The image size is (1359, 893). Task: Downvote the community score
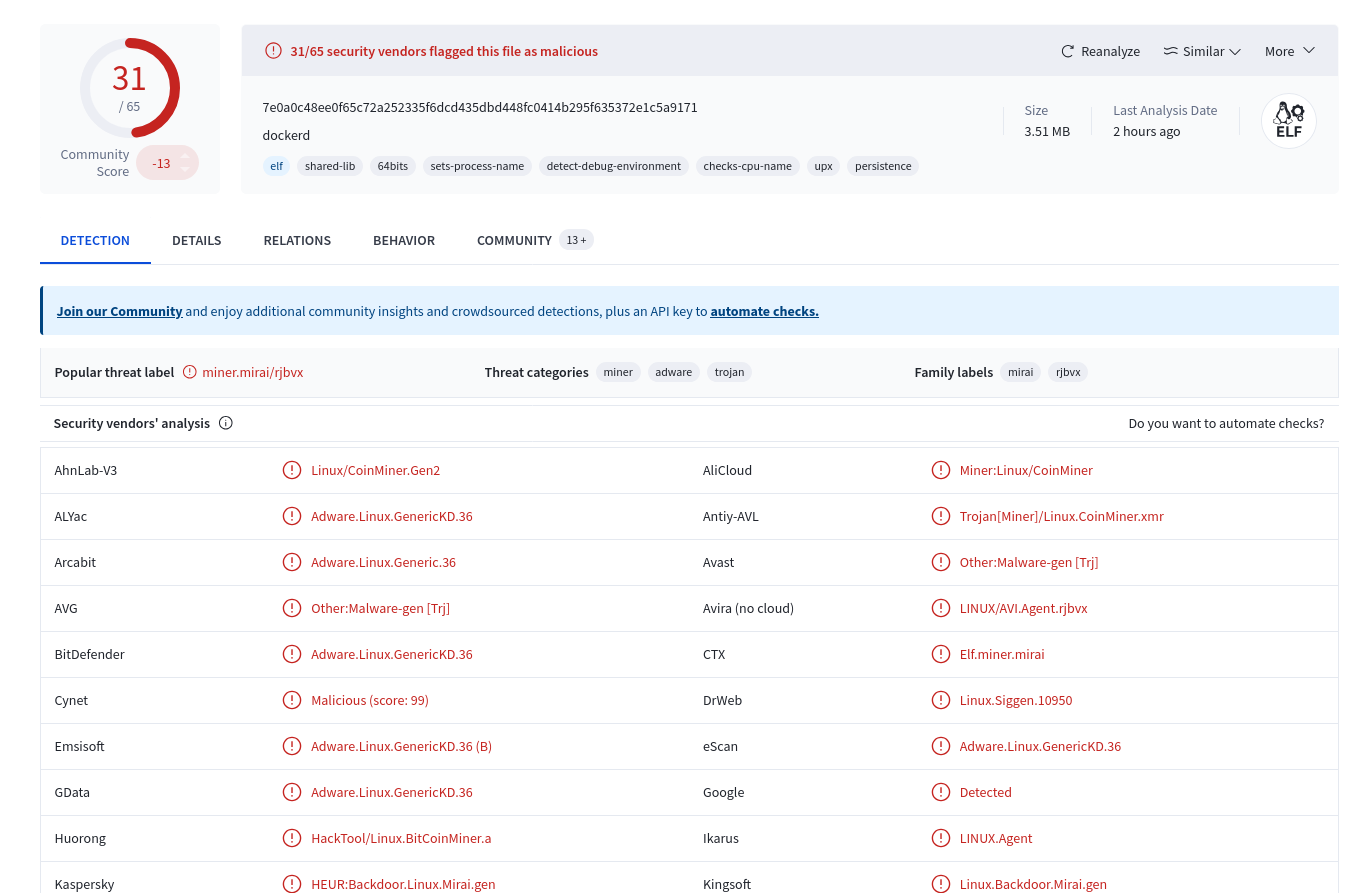pyautogui.click(x=185, y=170)
